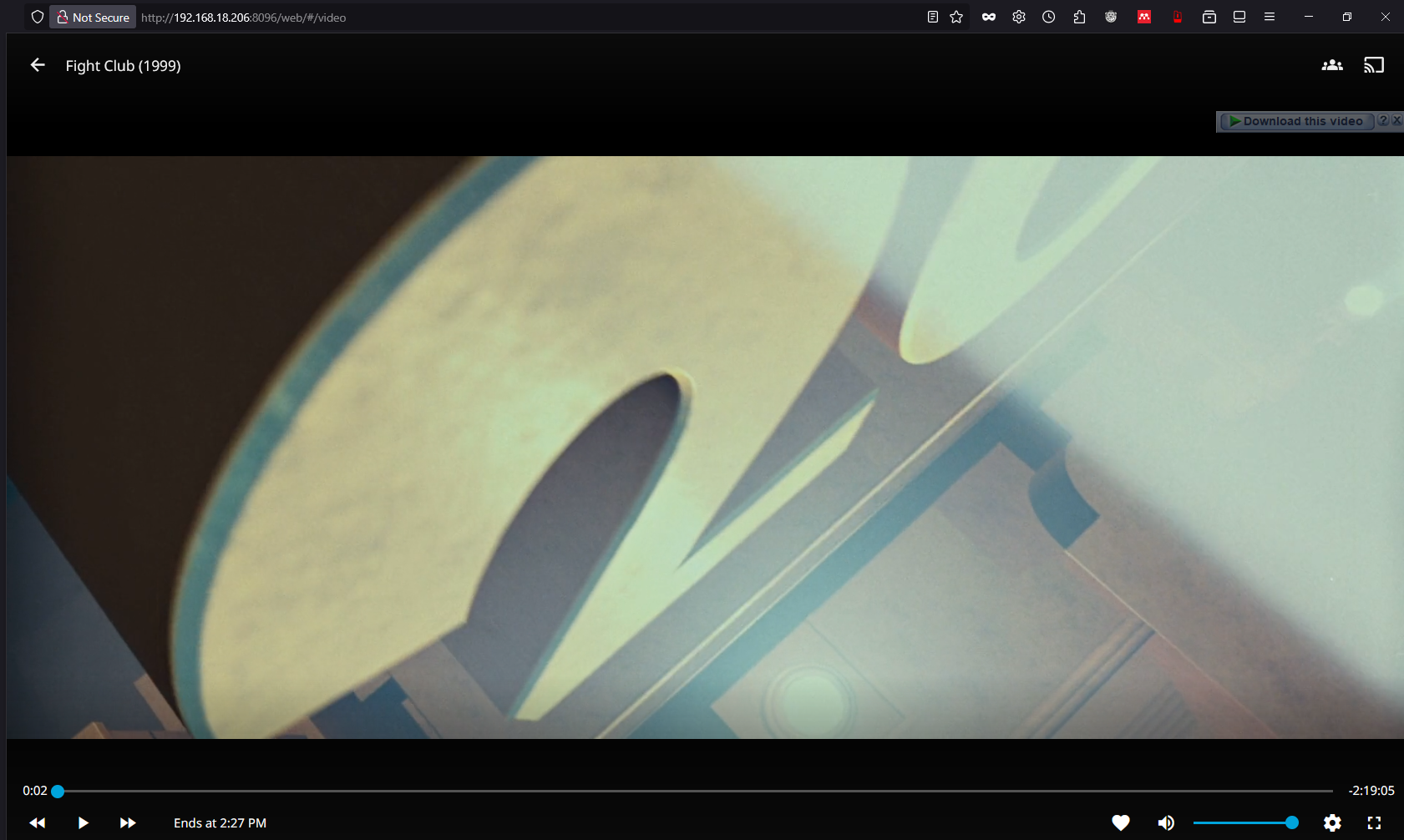Open the extensions puzzle piece icon

(x=1079, y=17)
